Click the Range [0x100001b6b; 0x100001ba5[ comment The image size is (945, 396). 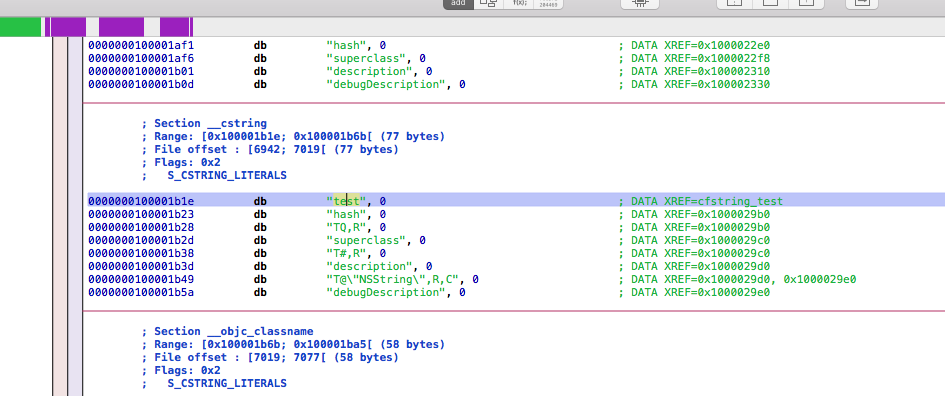point(294,344)
